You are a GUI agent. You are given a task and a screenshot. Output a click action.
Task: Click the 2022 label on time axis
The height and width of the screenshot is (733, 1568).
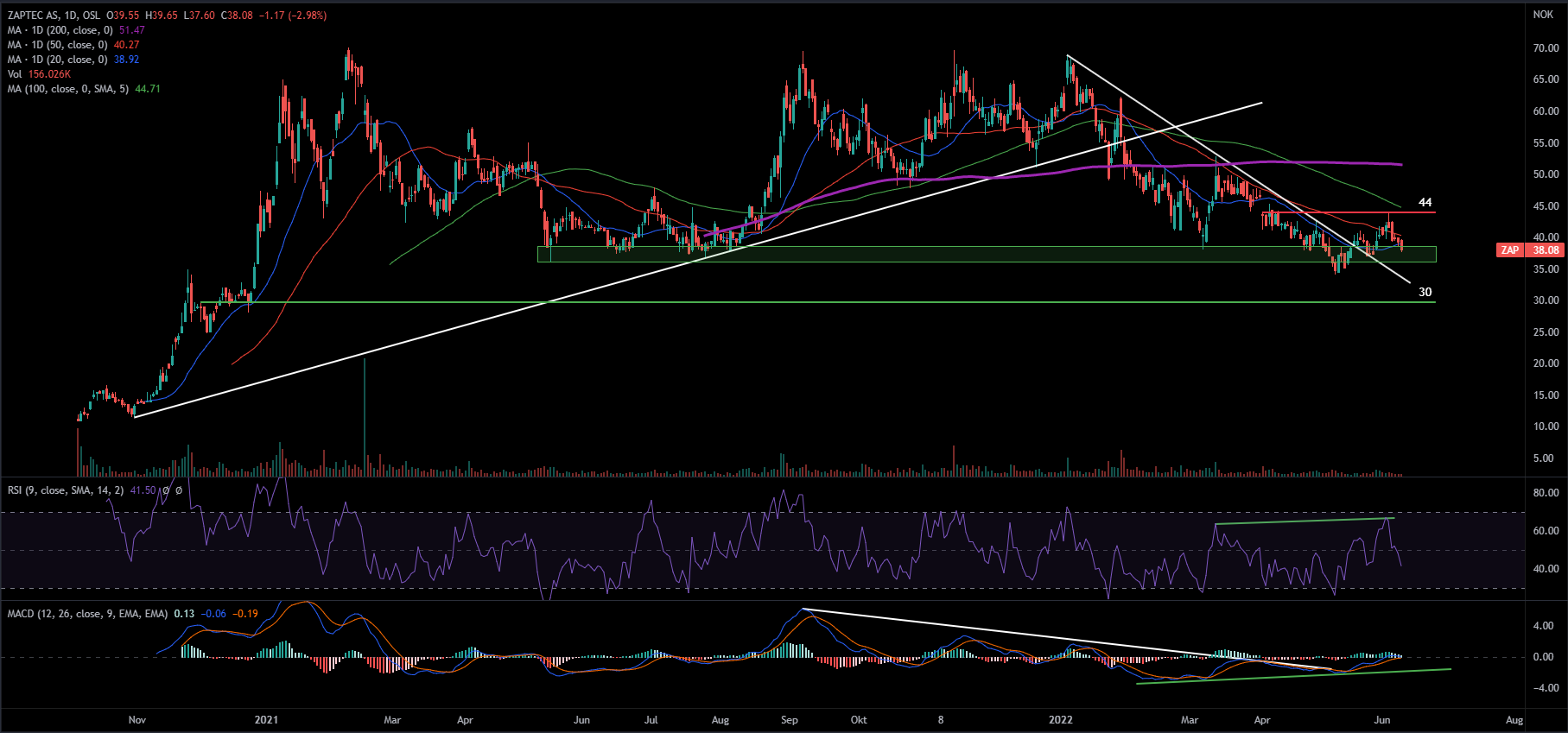[x=1060, y=720]
